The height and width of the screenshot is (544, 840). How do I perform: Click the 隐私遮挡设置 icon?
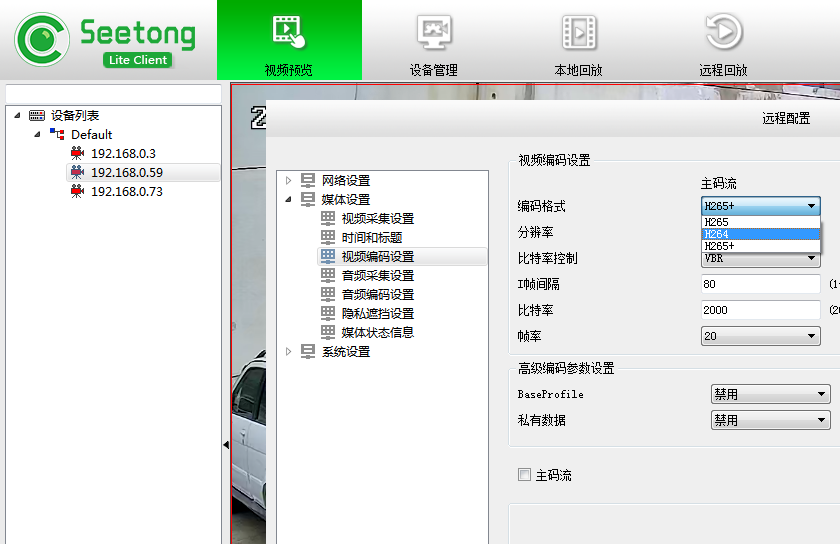pyautogui.click(x=328, y=314)
